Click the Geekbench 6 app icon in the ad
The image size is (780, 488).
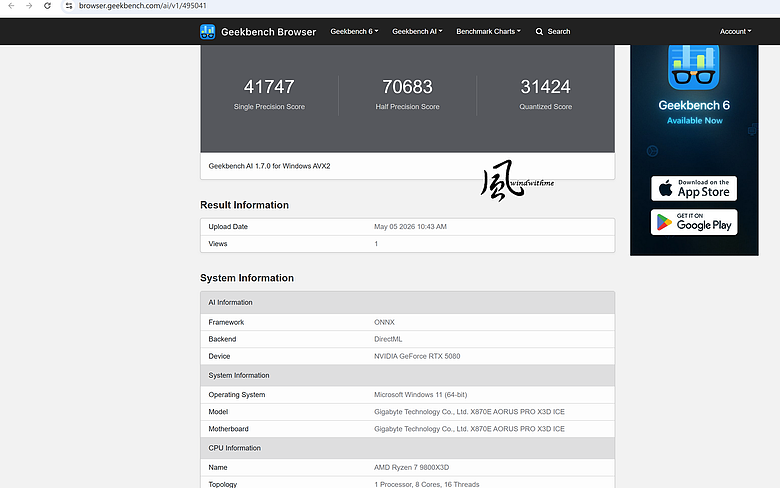pos(693,67)
